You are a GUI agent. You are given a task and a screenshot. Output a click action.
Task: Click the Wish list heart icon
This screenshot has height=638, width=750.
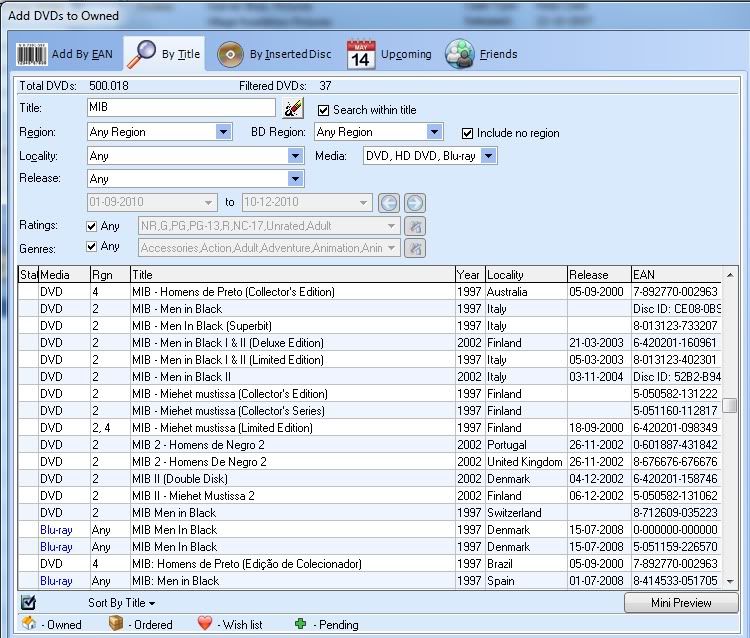click(x=205, y=623)
